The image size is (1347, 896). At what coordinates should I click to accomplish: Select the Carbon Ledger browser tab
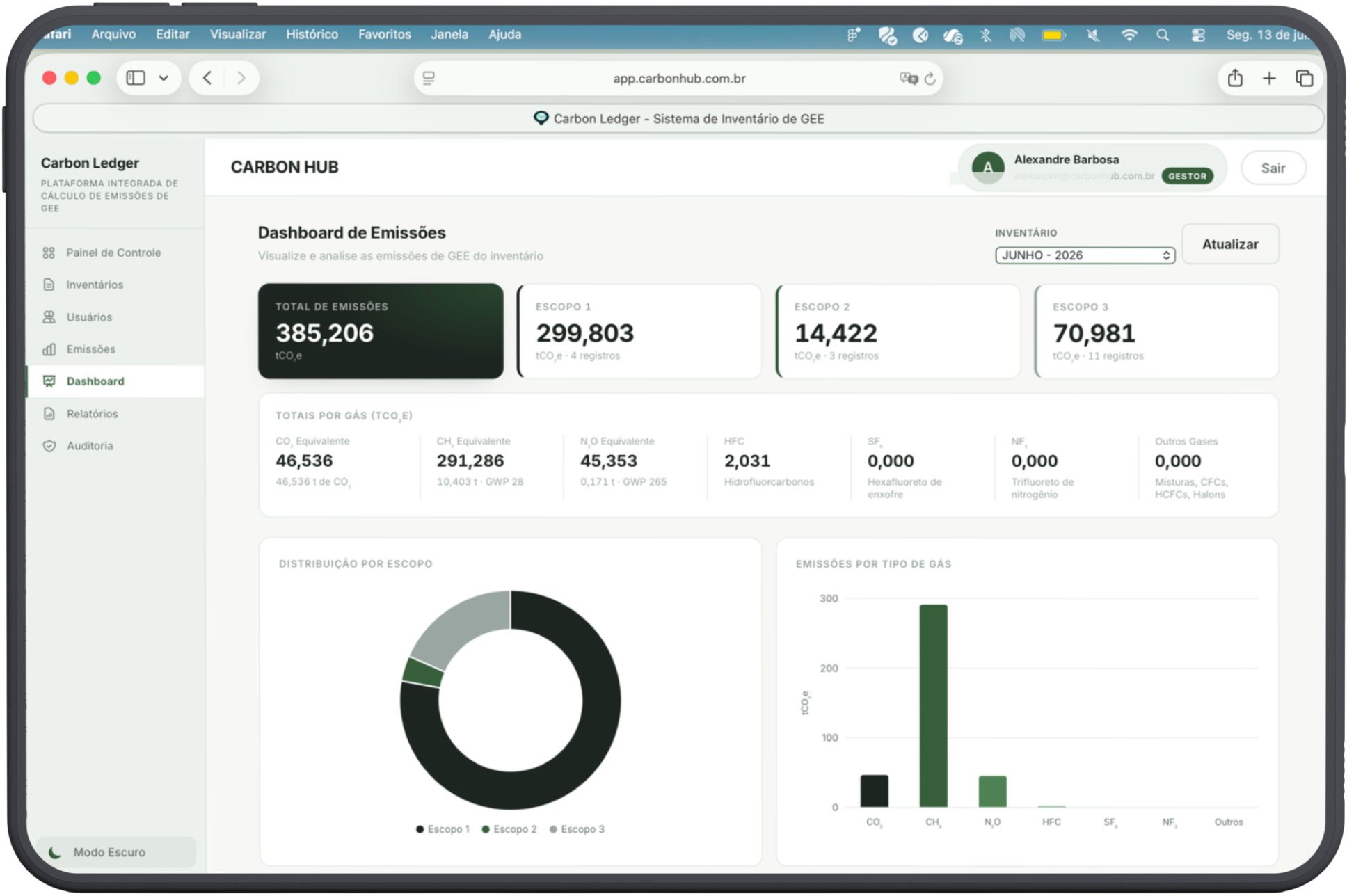(x=678, y=119)
